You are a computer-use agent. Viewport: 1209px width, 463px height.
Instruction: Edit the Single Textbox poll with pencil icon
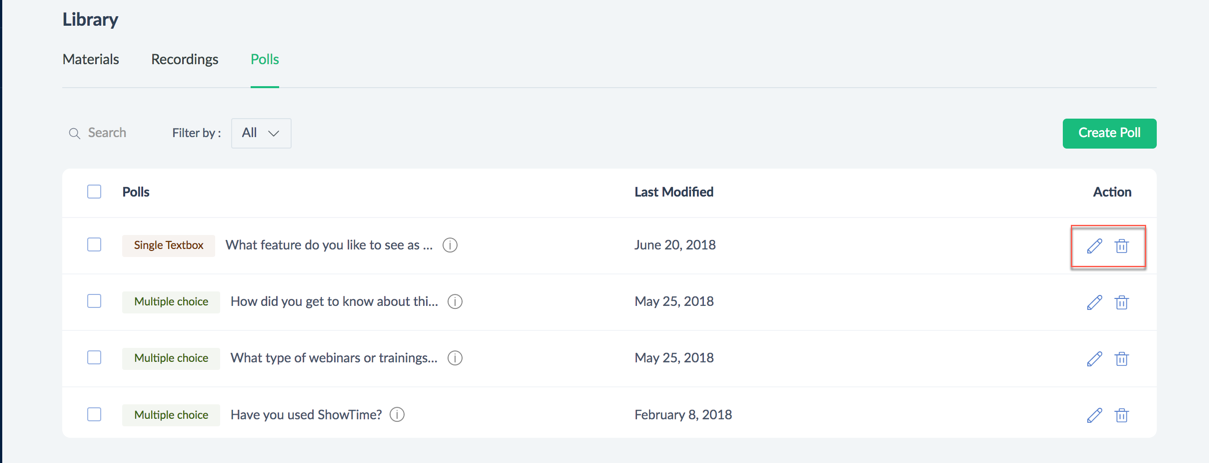point(1094,246)
